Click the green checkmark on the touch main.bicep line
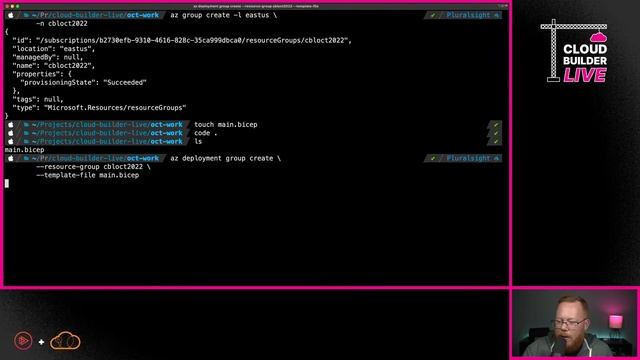The image size is (640, 360). (x=496, y=124)
